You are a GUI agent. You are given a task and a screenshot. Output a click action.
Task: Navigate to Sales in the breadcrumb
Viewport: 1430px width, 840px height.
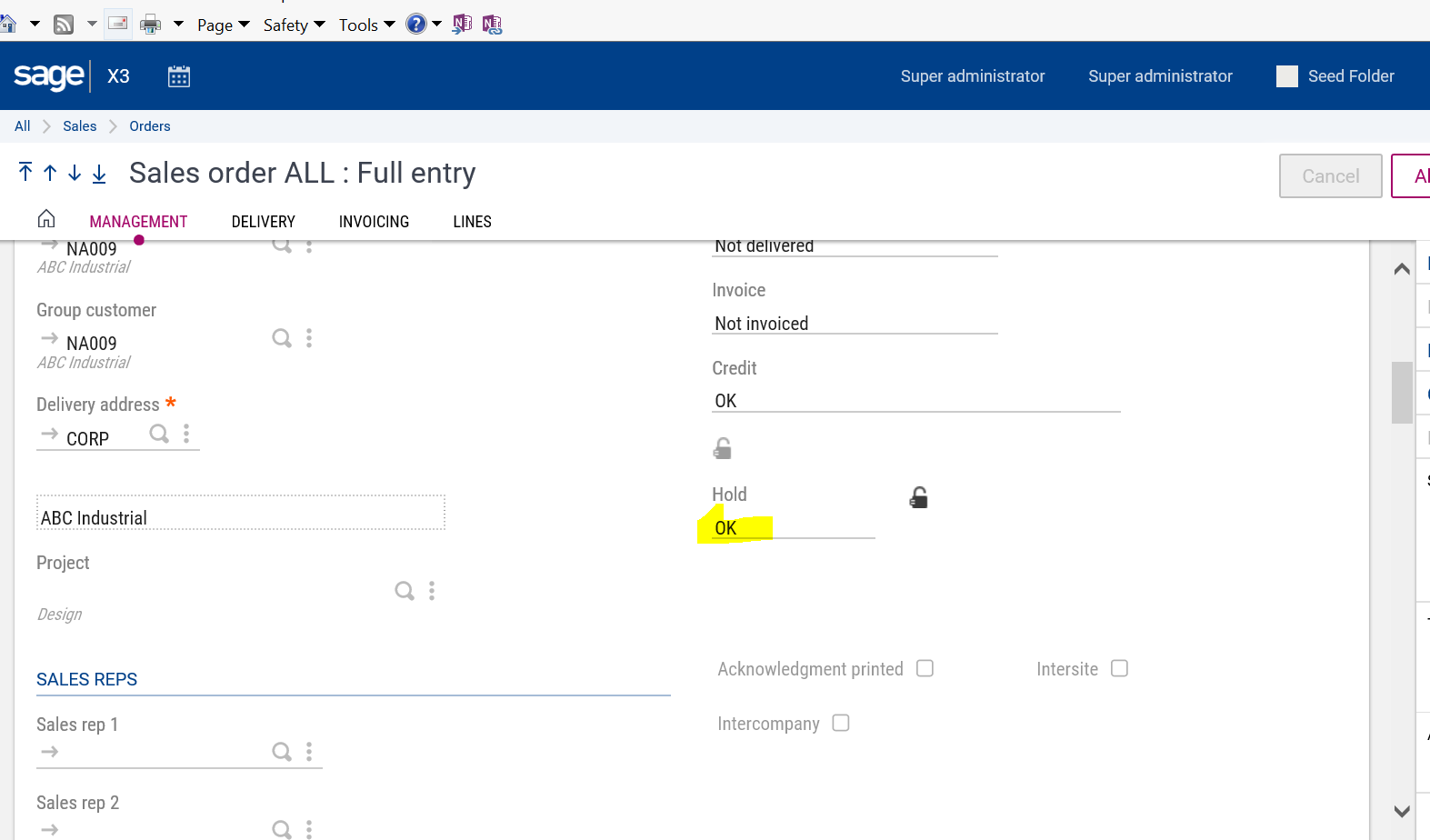point(79,126)
